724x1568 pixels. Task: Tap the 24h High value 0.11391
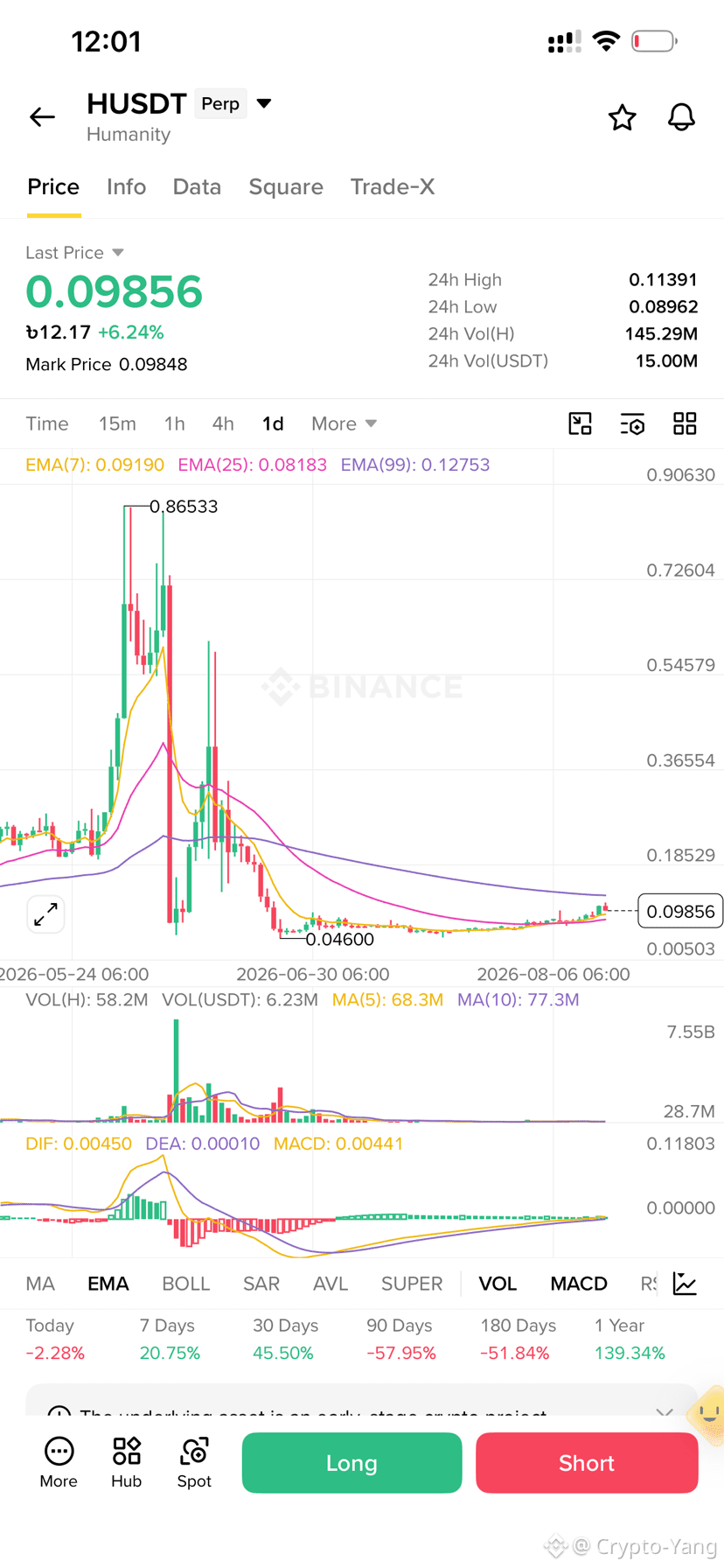pos(663,280)
